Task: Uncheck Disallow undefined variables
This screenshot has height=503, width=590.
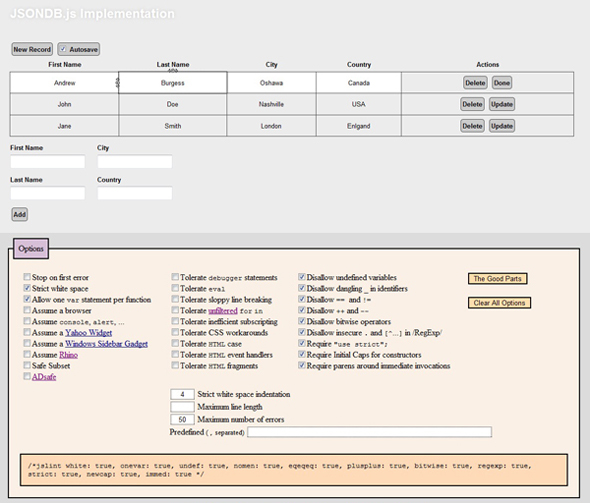Action: tap(302, 277)
